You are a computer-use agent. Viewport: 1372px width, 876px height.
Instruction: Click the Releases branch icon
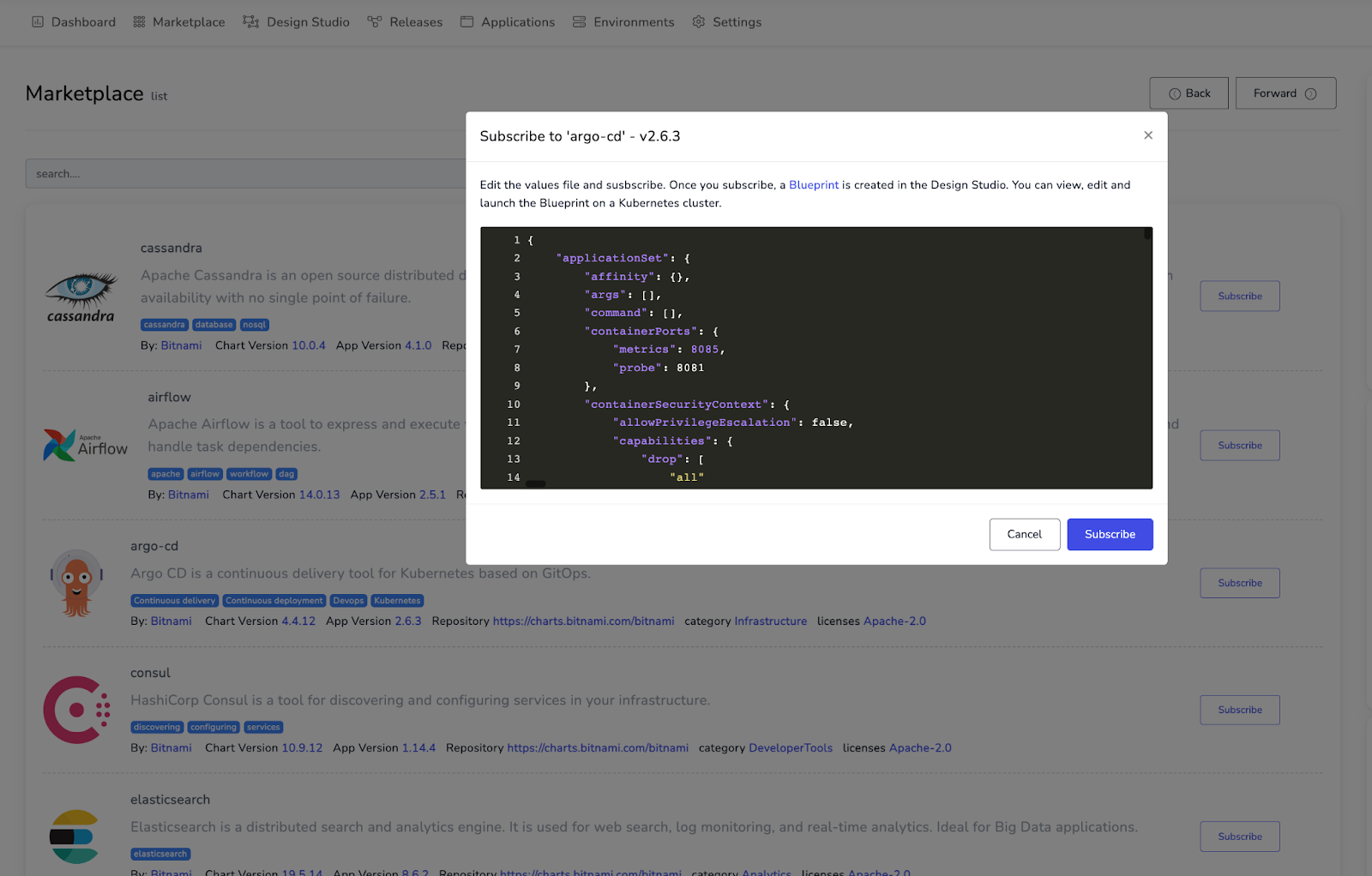(x=375, y=21)
